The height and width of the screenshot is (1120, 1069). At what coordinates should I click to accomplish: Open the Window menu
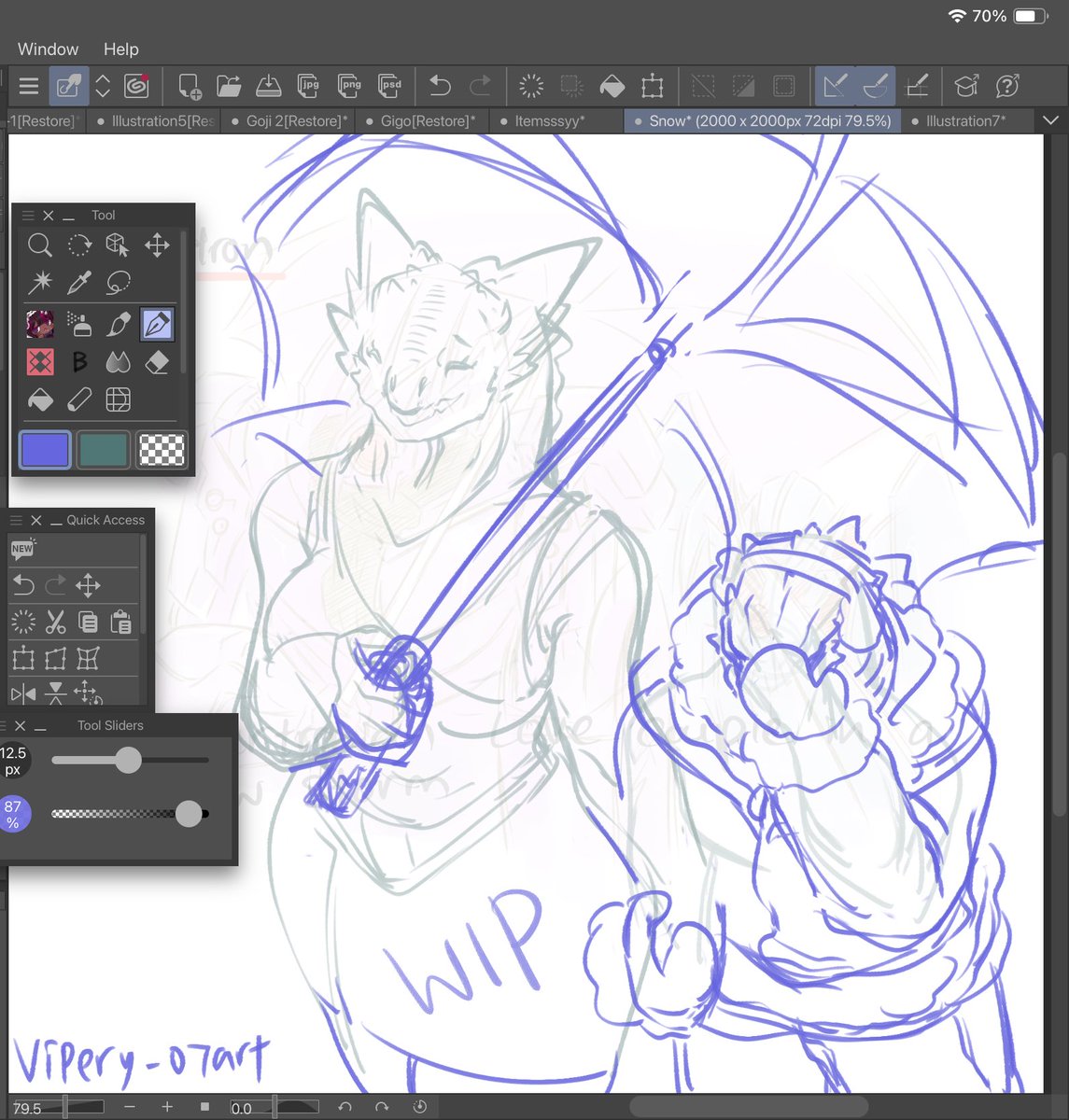[48, 49]
